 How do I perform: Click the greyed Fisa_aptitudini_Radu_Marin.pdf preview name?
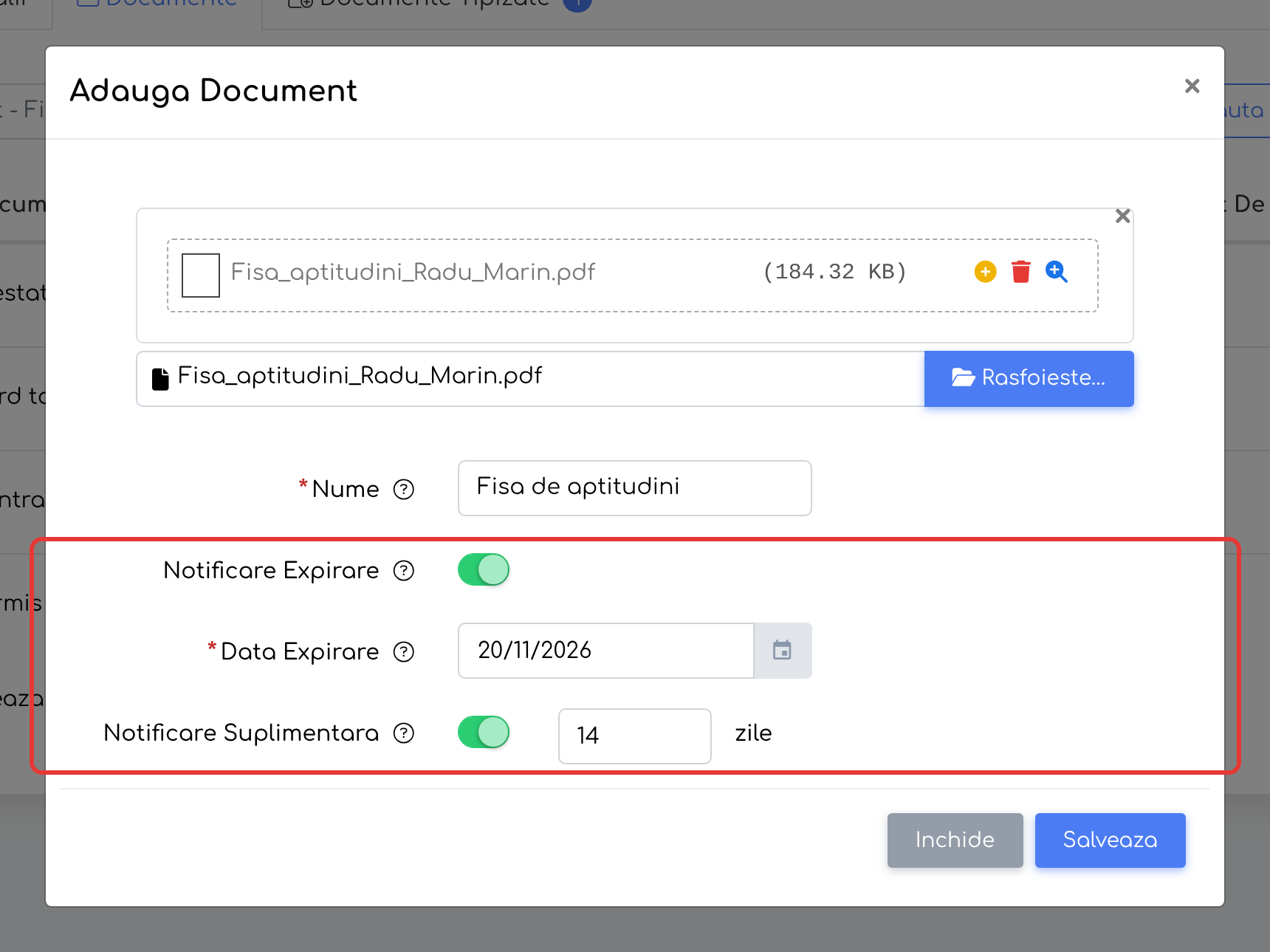(x=413, y=272)
